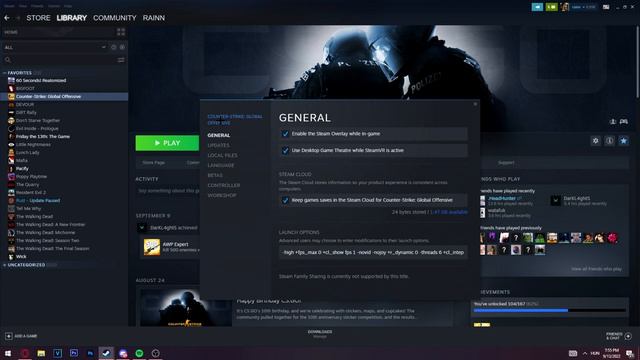Select Friday the 13th: The Game
This screenshot has width=640, height=360.
tap(43, 137)
